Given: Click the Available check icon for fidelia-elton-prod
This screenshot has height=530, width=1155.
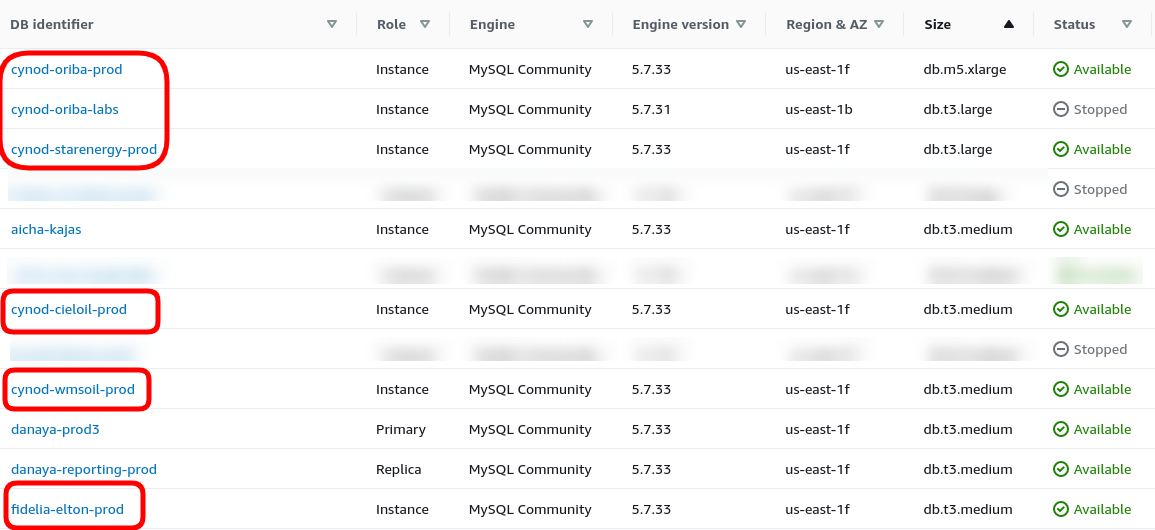Looking at the screenshot, I should [x=1061, y=510].
